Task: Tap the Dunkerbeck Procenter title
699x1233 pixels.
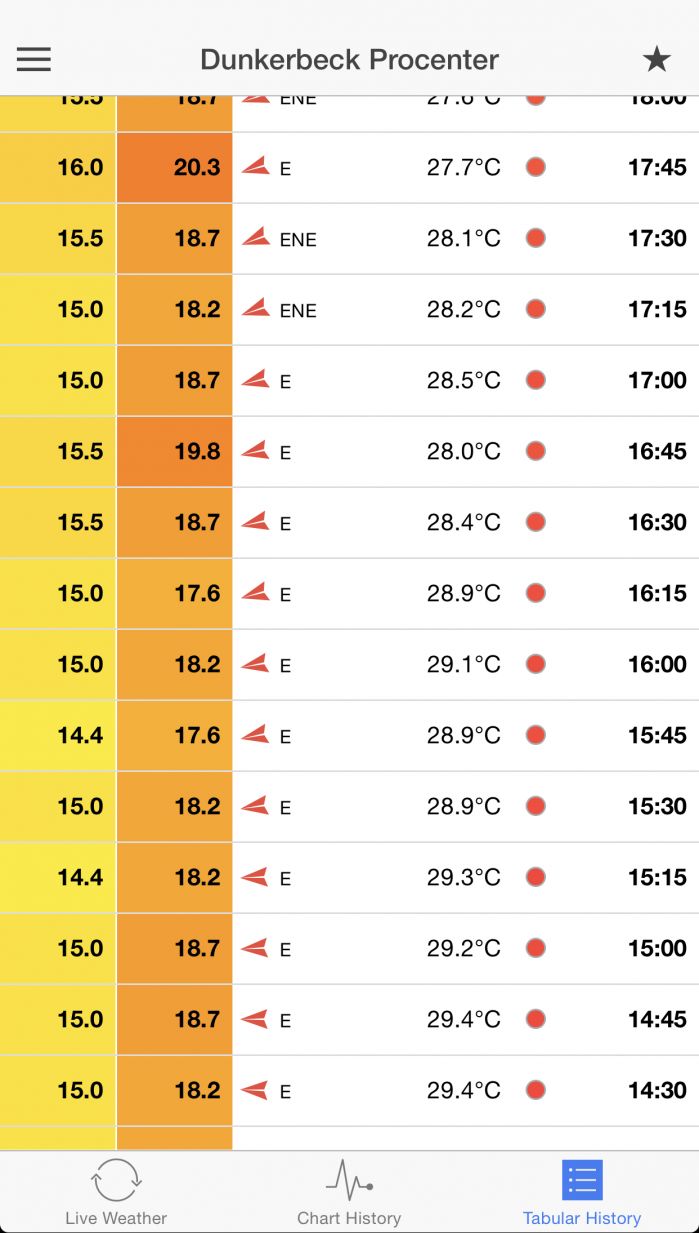Action: (349, 60)
